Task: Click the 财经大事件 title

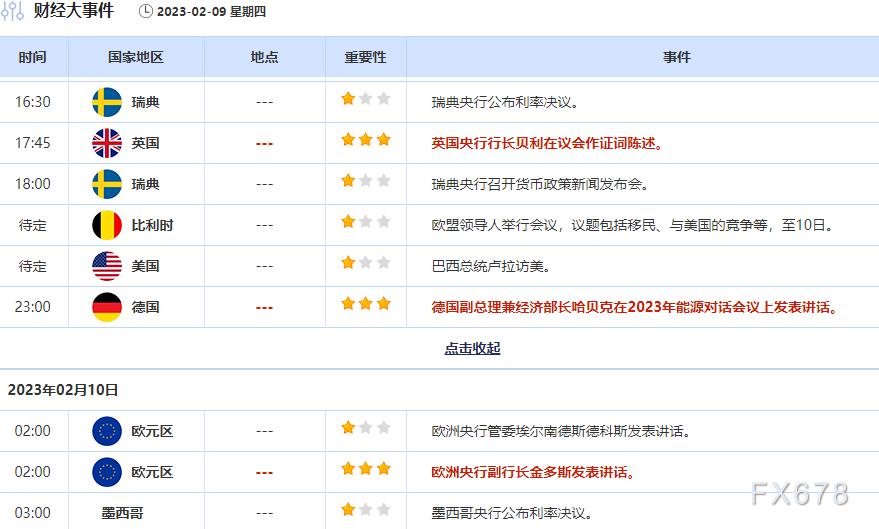Action: 73,11
